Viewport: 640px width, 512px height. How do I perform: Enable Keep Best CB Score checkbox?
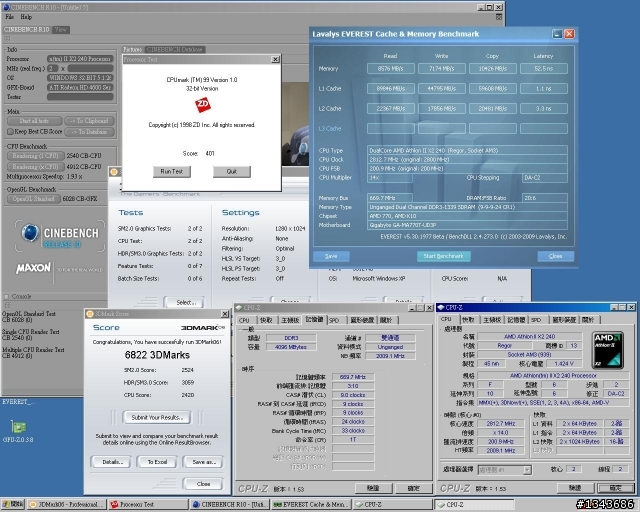coord(11,131)
